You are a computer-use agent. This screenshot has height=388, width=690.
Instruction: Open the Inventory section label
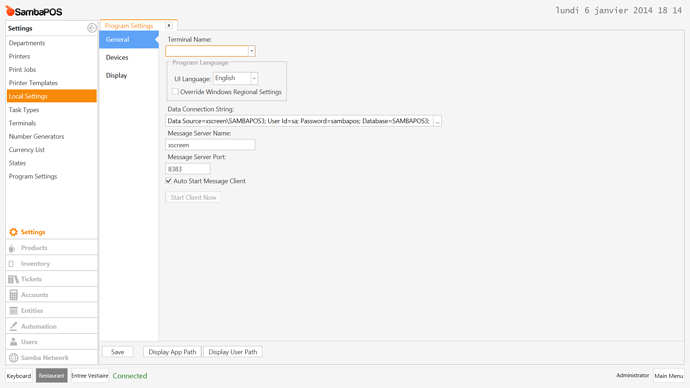(x=35, y=264)
